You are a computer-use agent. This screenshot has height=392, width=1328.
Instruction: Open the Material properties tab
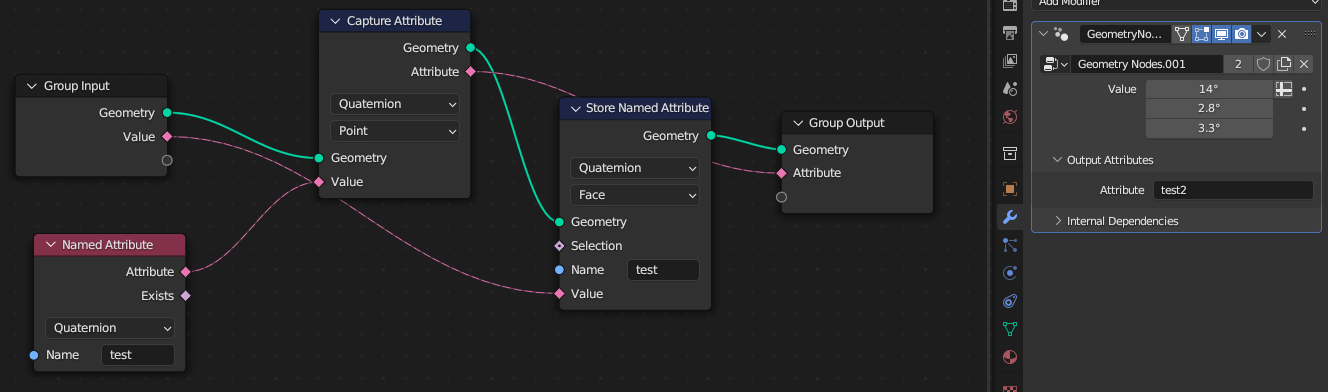(1010, 356)
